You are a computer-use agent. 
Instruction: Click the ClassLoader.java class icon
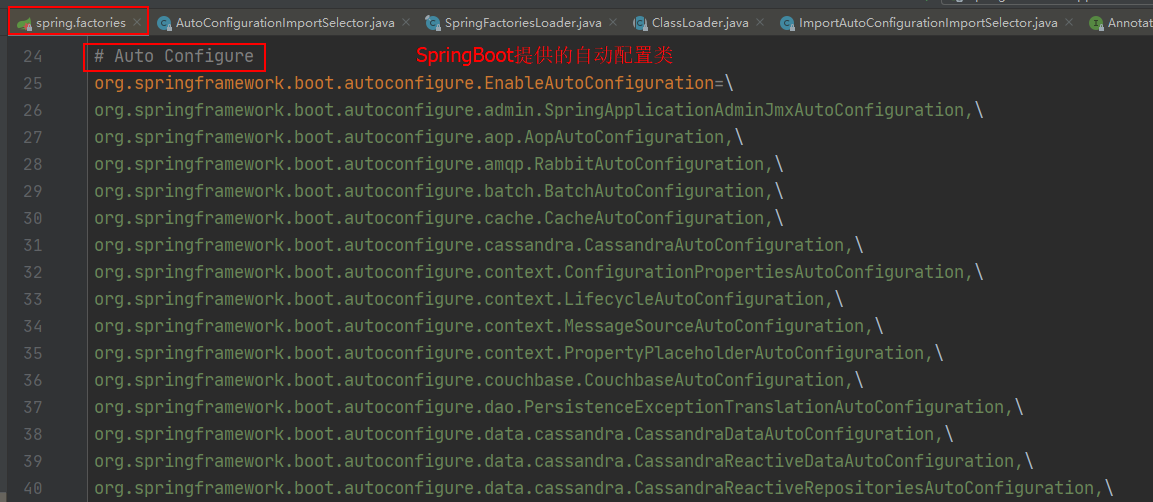[640, 24]
